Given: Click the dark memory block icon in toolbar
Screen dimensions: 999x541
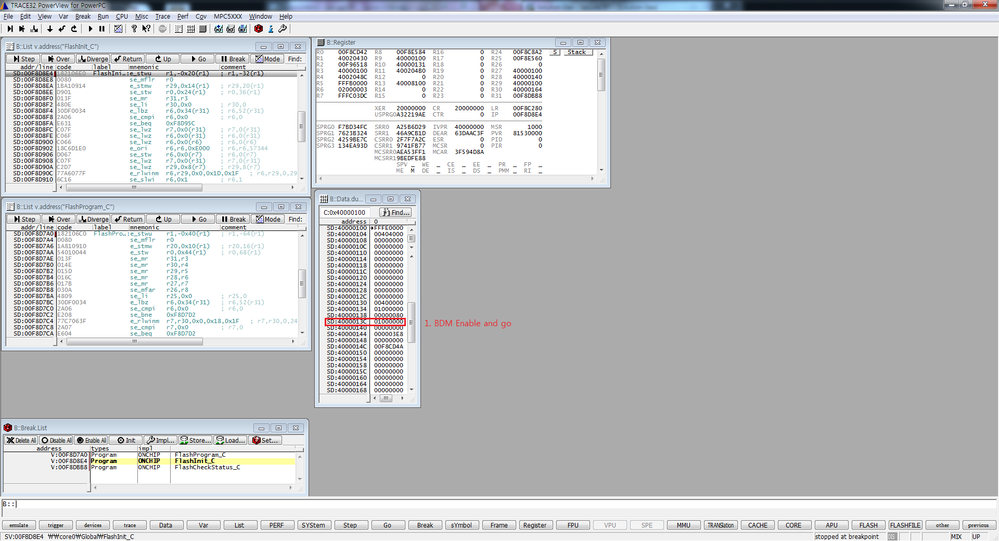Looking at the screenshot, I should point(203,29).
